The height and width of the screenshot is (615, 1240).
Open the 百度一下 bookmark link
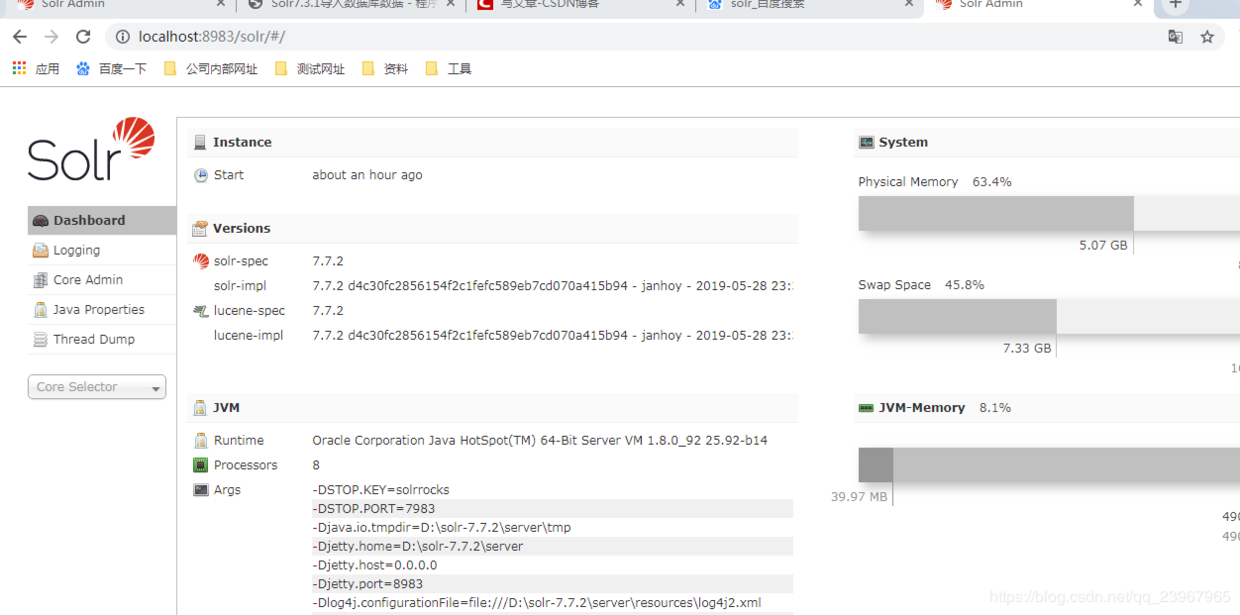point(112,69)
